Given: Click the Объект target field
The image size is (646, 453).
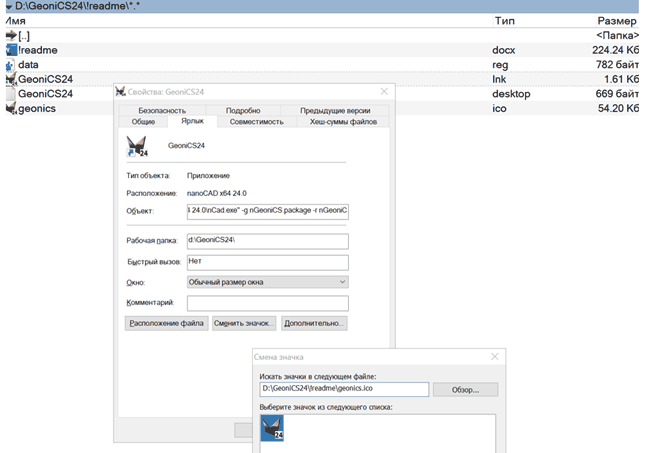Looking at the screenshot, I should point(268,211).
